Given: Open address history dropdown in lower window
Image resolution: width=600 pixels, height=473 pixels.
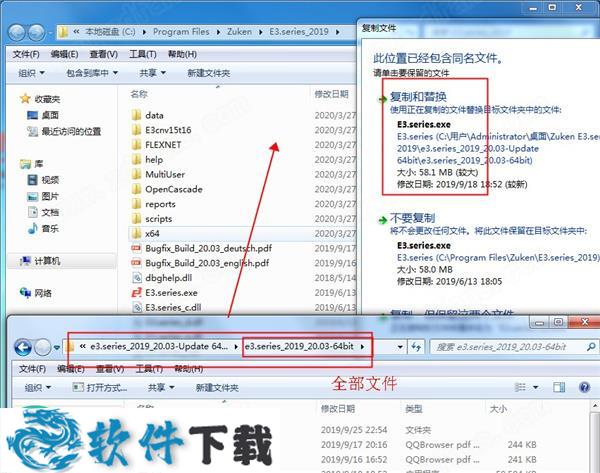Looking at the screenshot, I should tap(400, 347).
